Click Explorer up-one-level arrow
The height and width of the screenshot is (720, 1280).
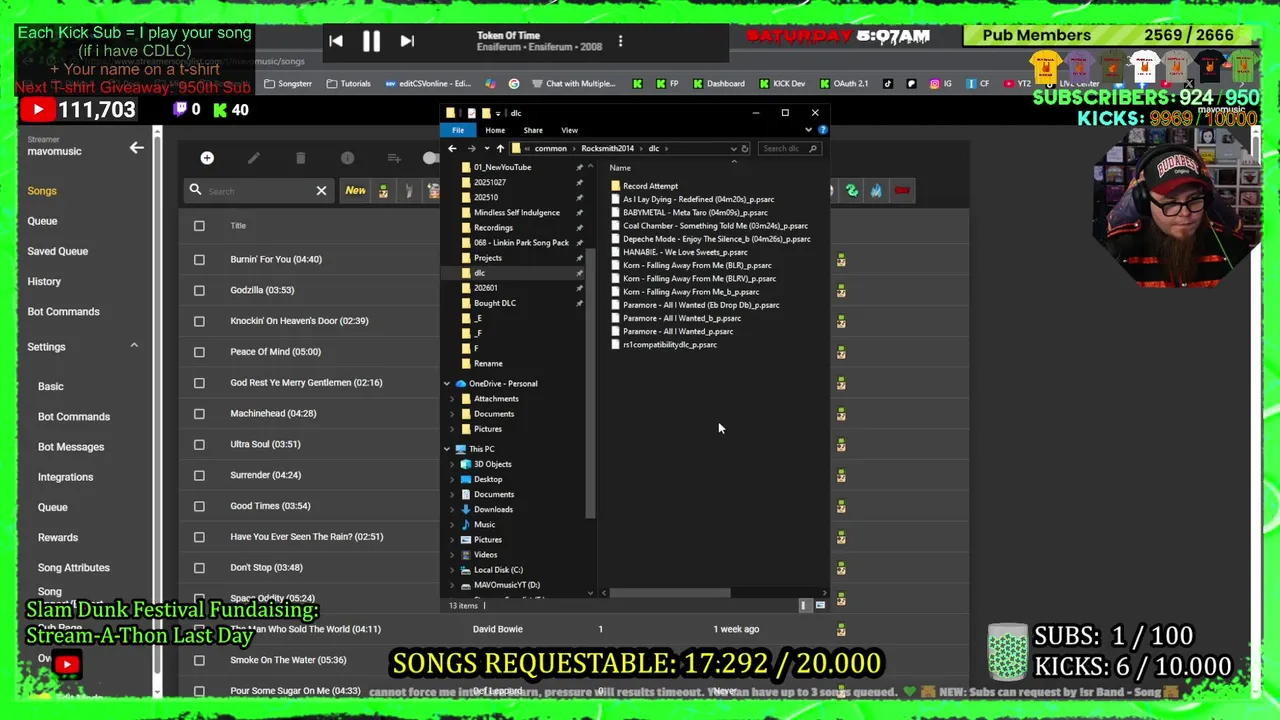(x=500, y=148)
